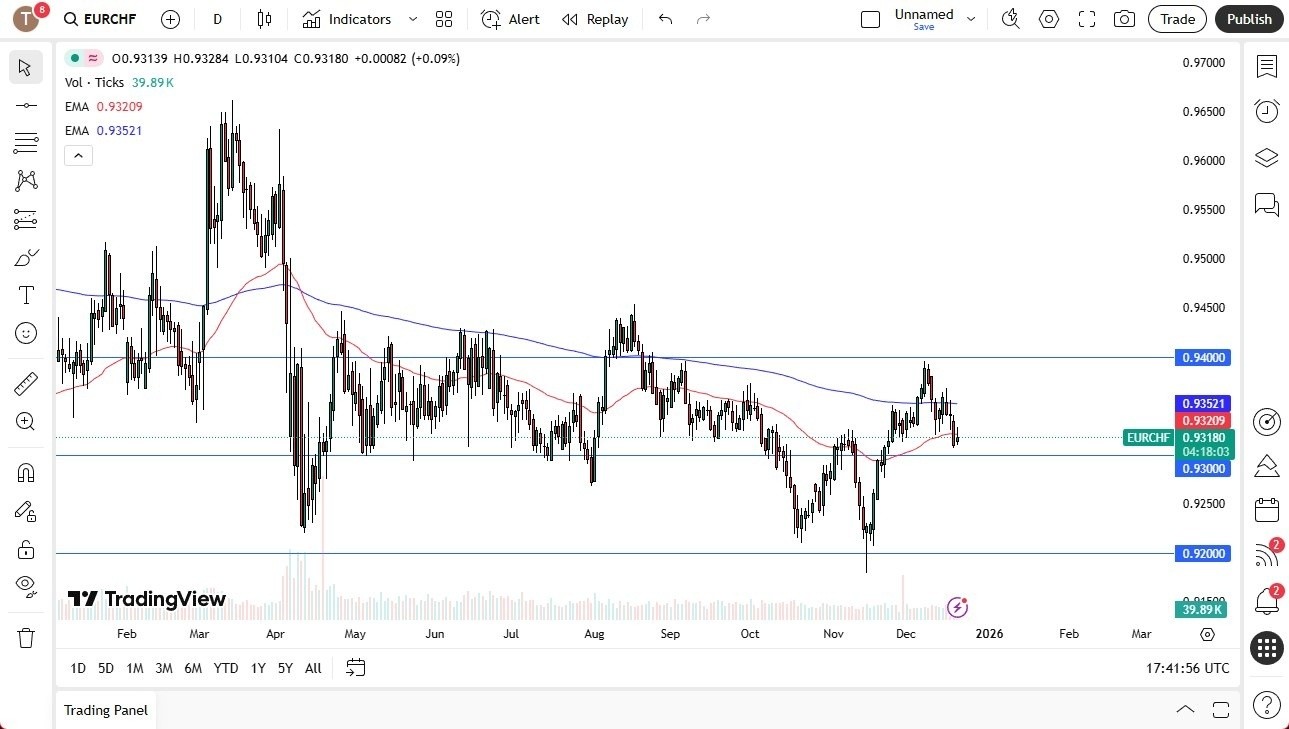Open the news feed icon with badge
Image resolution: width=1289 pixels, height=729 pixels.
click(1267, 555)
